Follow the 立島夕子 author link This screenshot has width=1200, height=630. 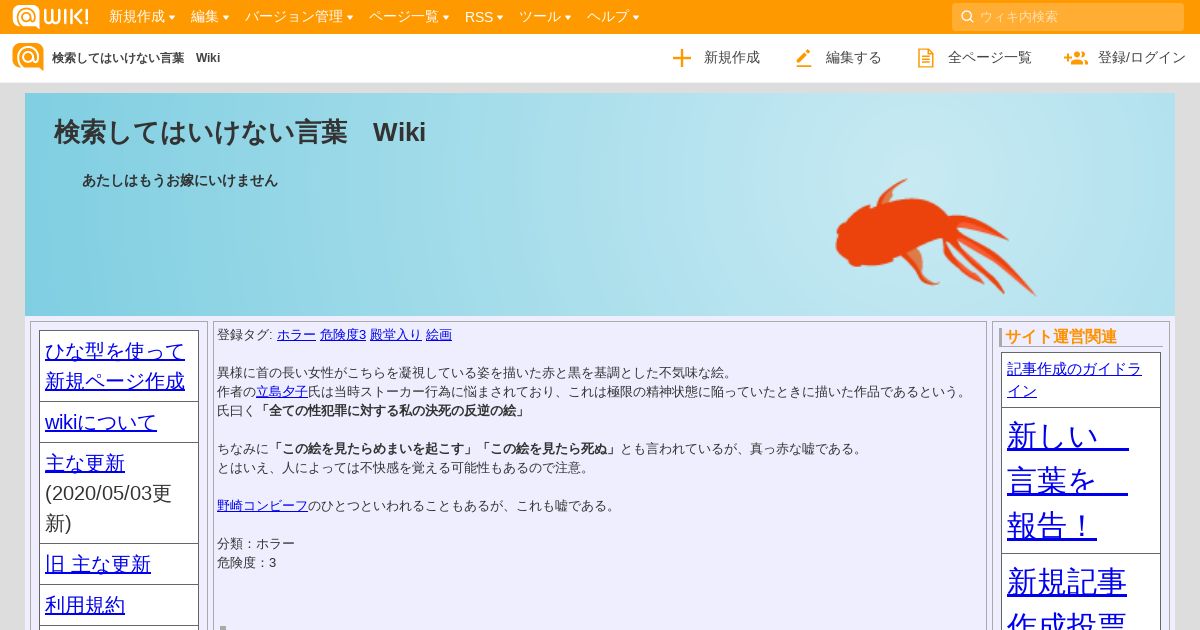(x=282, y=392)
